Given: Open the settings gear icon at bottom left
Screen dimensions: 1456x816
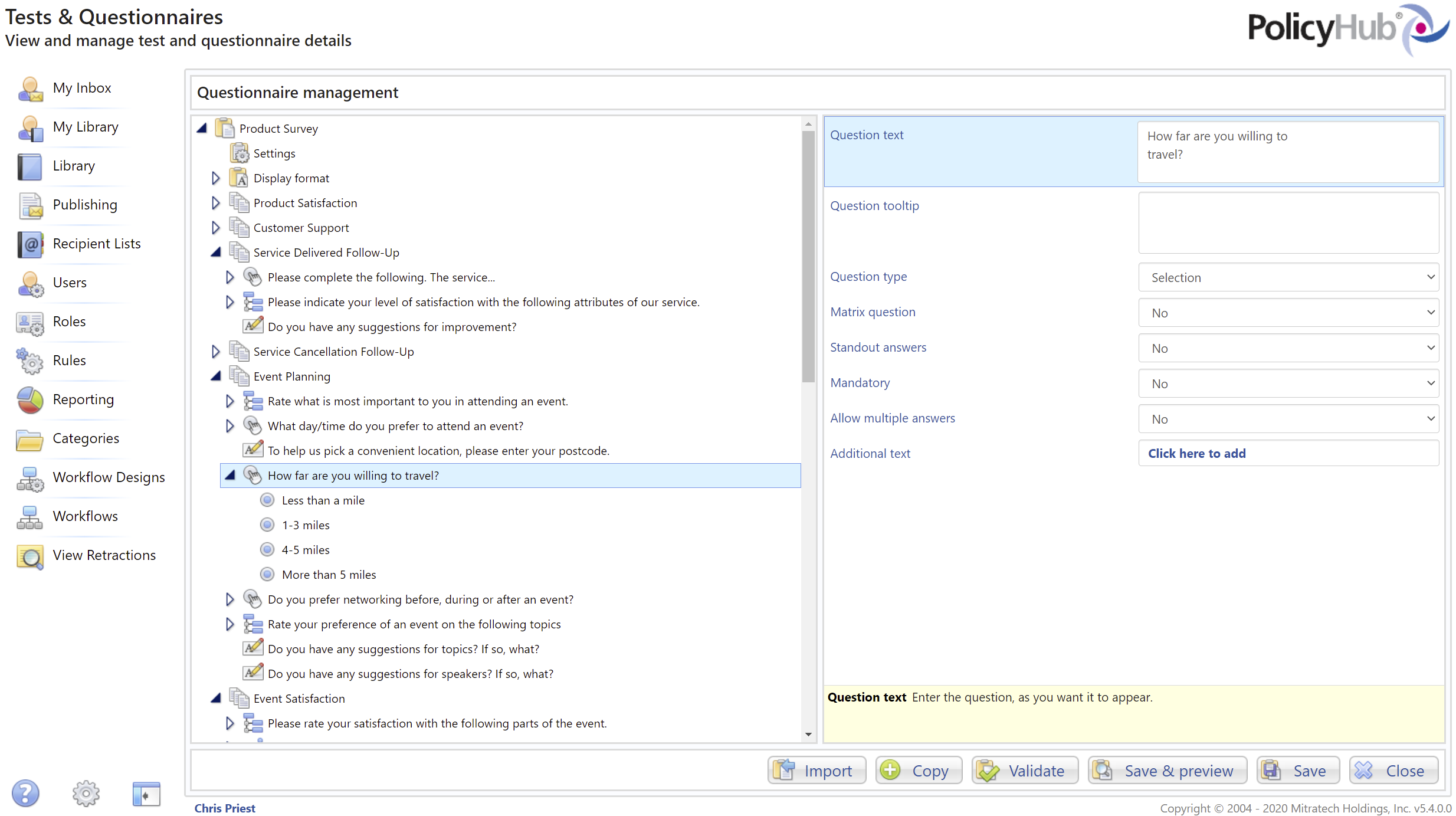Looking at the screenshot, I should coord(86,794).
